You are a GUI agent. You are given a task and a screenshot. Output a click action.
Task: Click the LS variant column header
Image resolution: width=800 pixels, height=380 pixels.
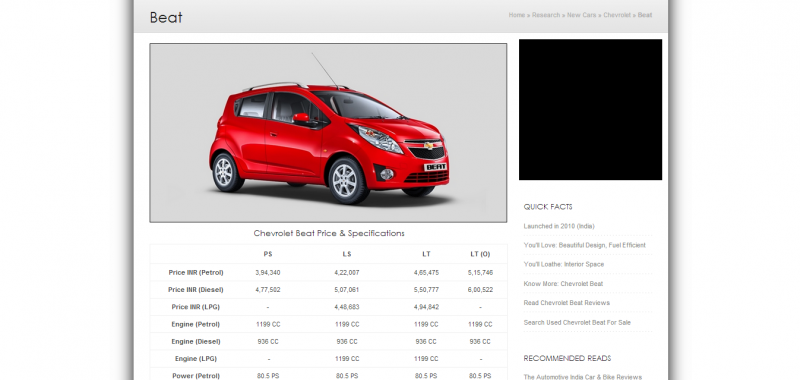[347, 254]
